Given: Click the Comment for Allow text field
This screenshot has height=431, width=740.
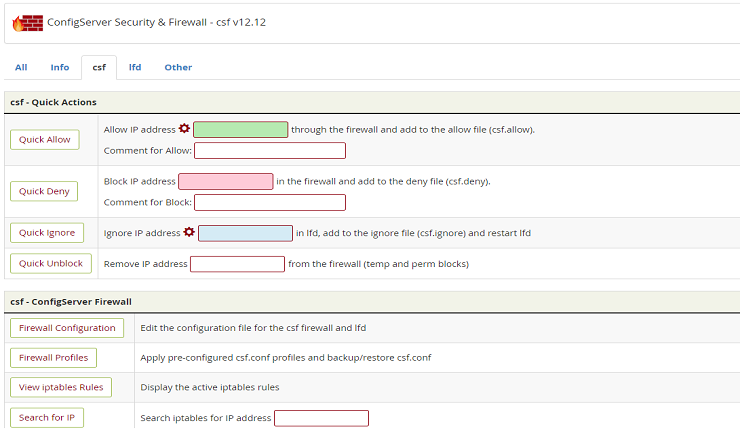Looking at the screenshot, I should 269,150.
